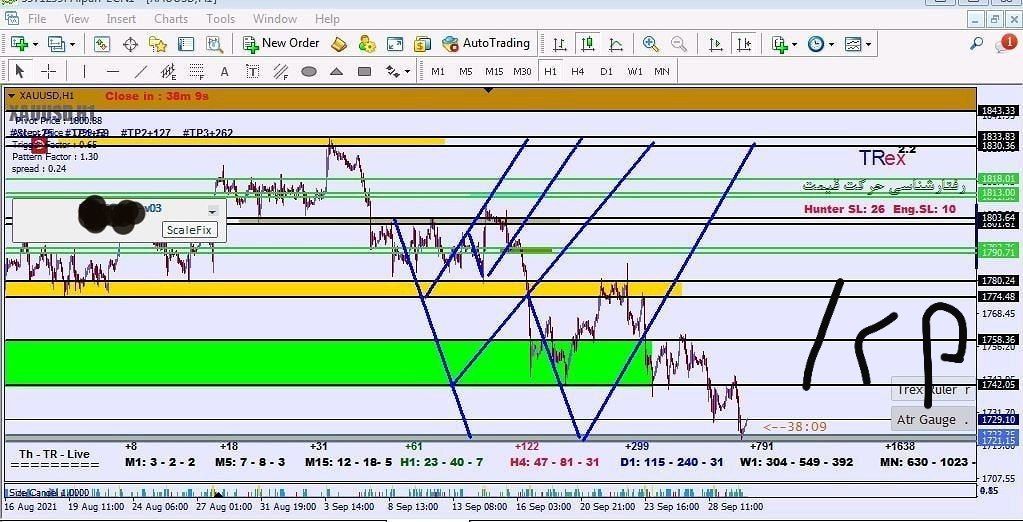Open the Navigator folder-star icon

click(x=158, y=44)
